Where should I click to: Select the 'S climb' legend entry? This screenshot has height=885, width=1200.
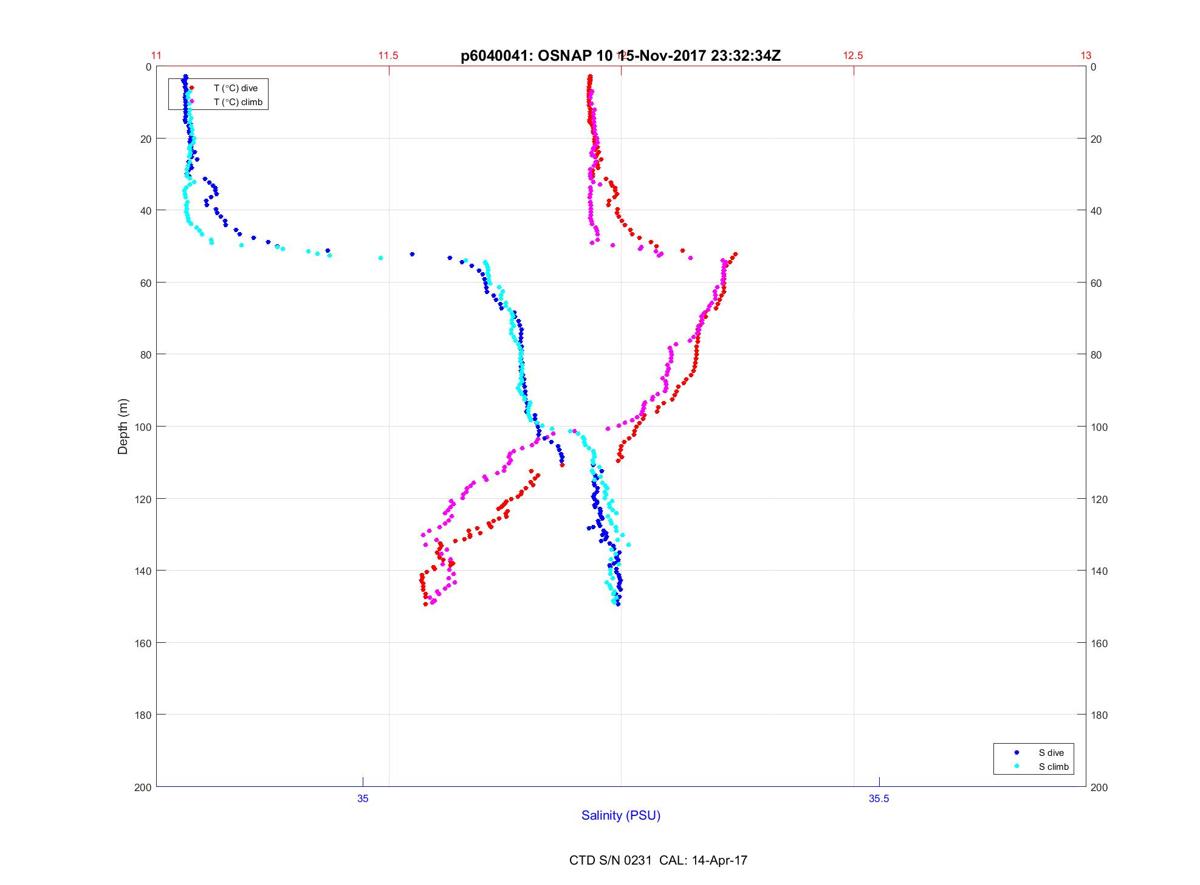[x=1054, y=766]
